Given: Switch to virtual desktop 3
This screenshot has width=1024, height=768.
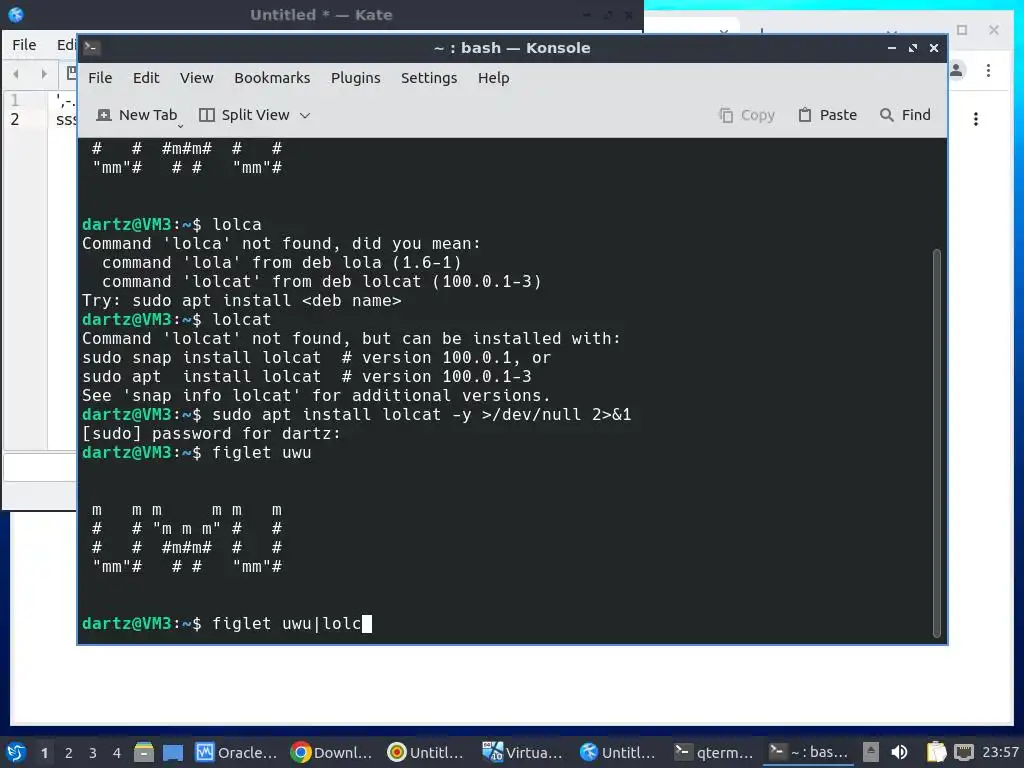Looking at the screenshot, I should (93, 753).
